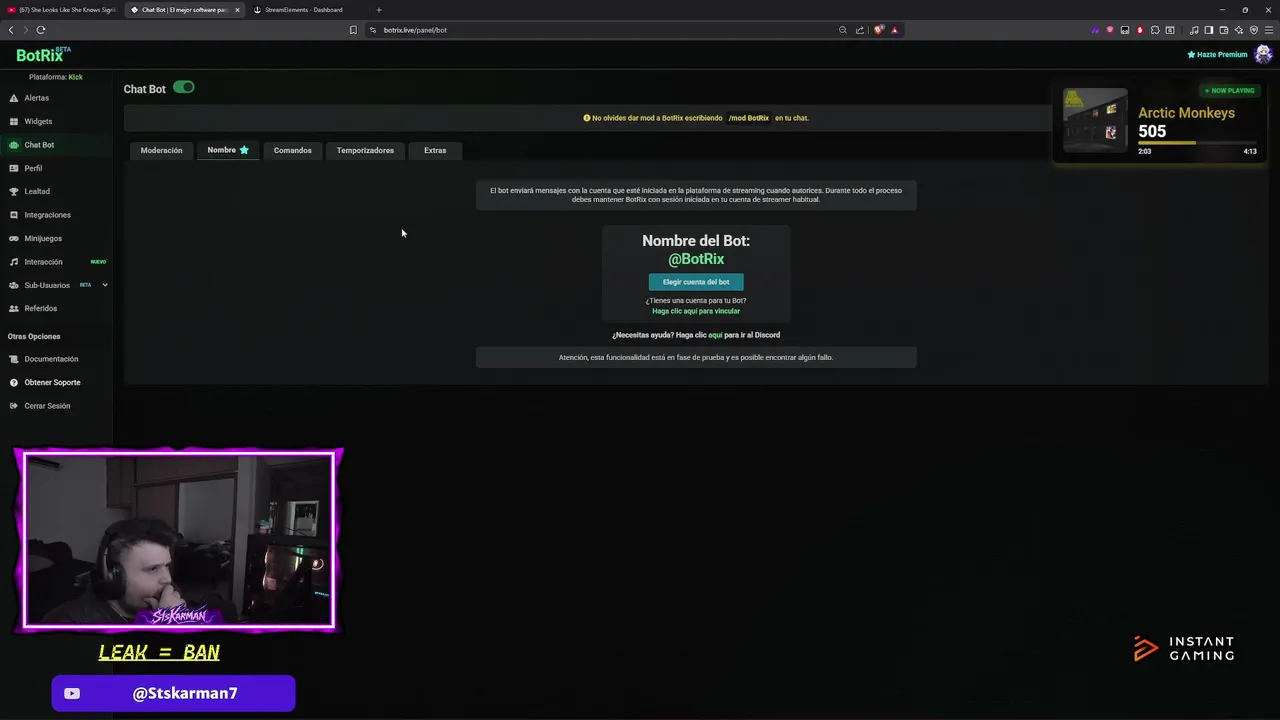Click the zoom magnifier in address bar
This screenshot has height=720, width=1280.
pyautogui.click(x=843, y=30)
